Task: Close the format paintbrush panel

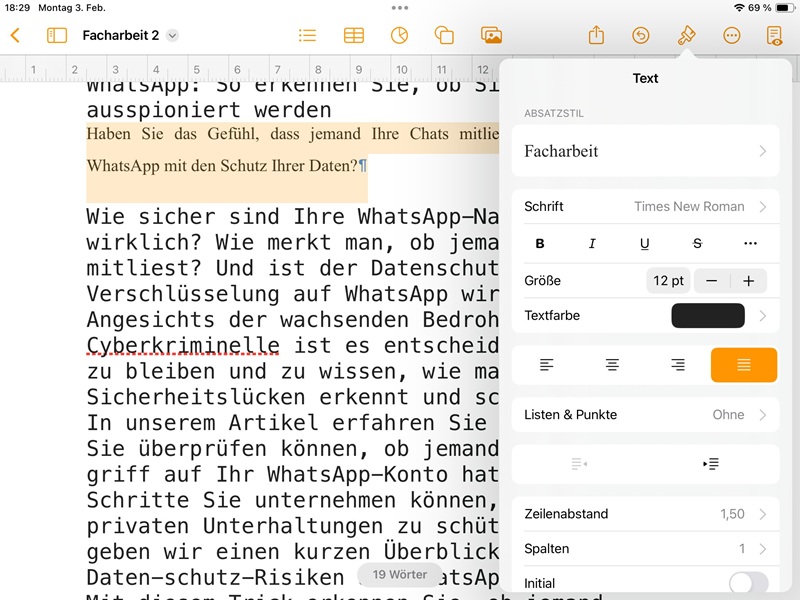Action: coord(686,35)
